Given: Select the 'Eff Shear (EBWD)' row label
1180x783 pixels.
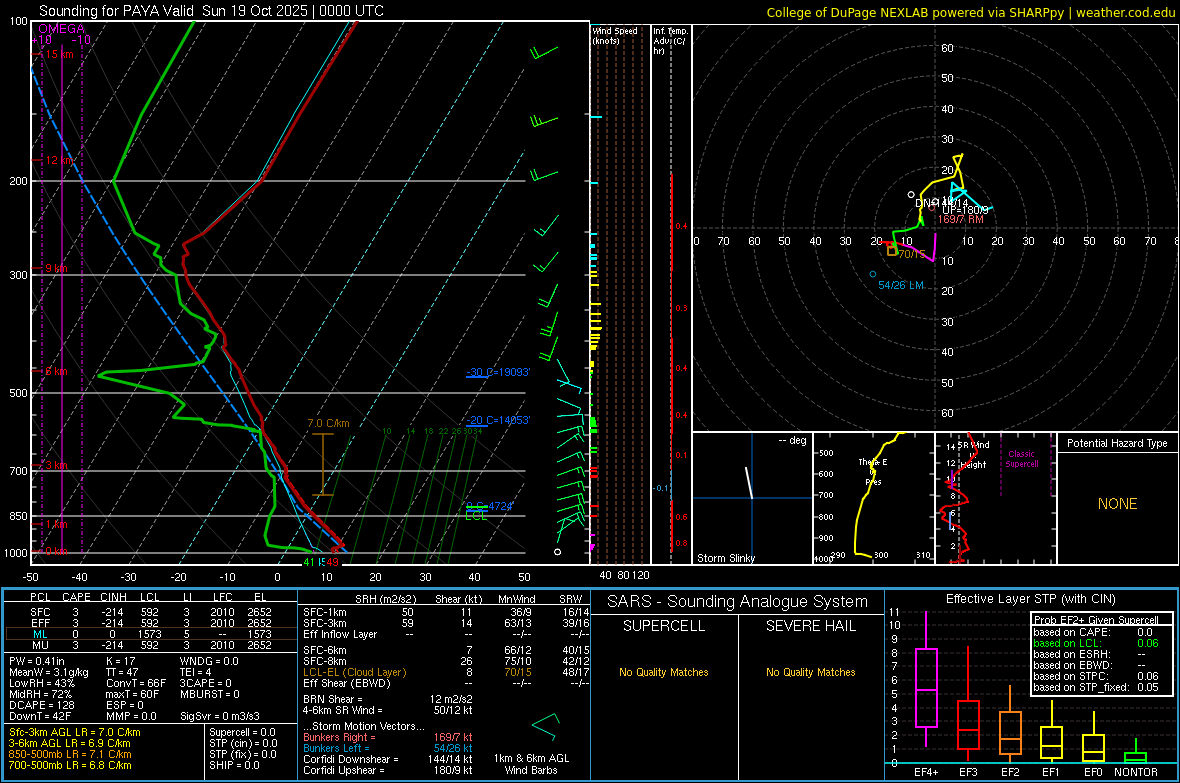Looking at the screenshot, I should click(x=347, y=684).
